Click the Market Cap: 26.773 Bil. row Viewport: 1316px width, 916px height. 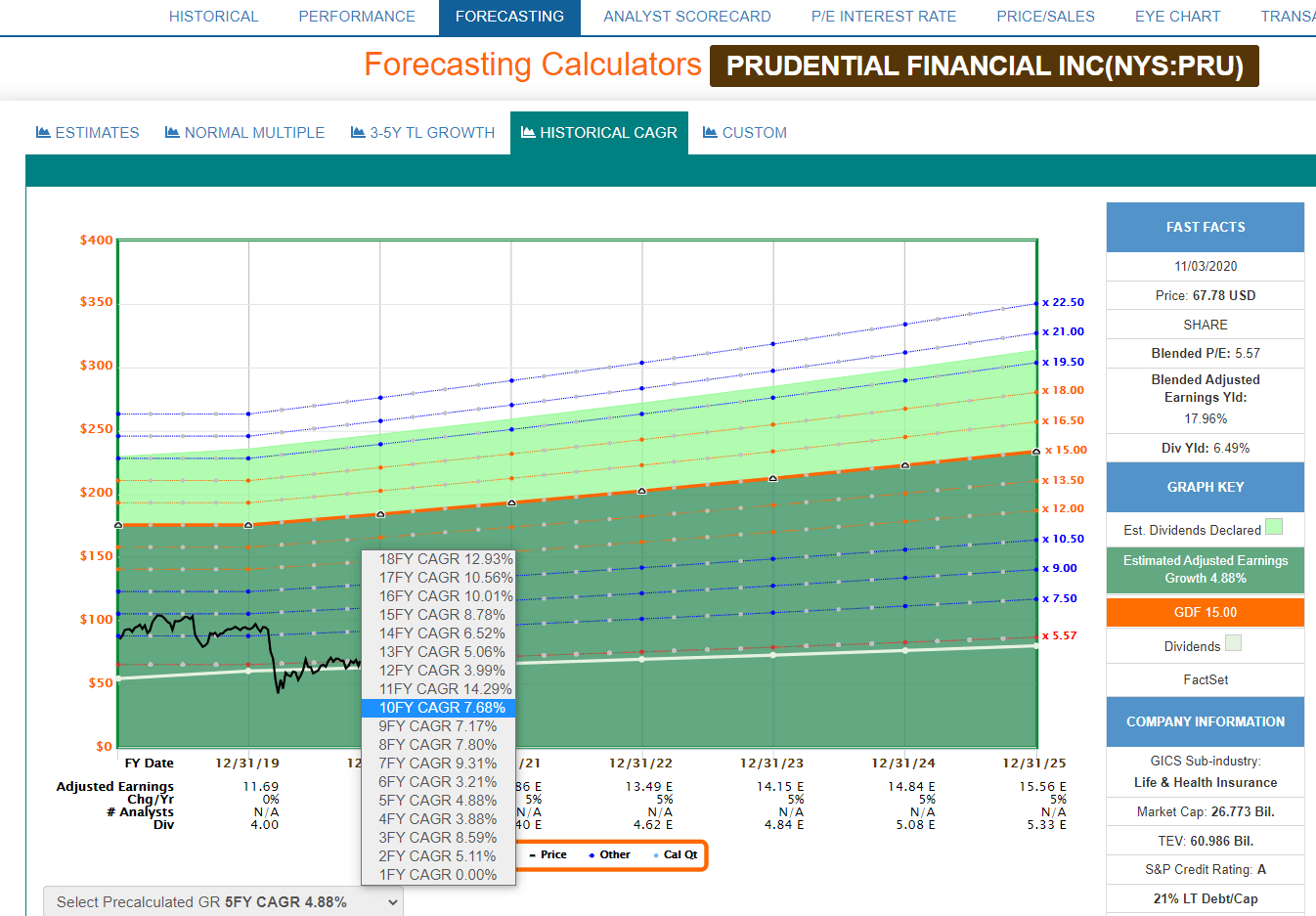click(1206, 811)
